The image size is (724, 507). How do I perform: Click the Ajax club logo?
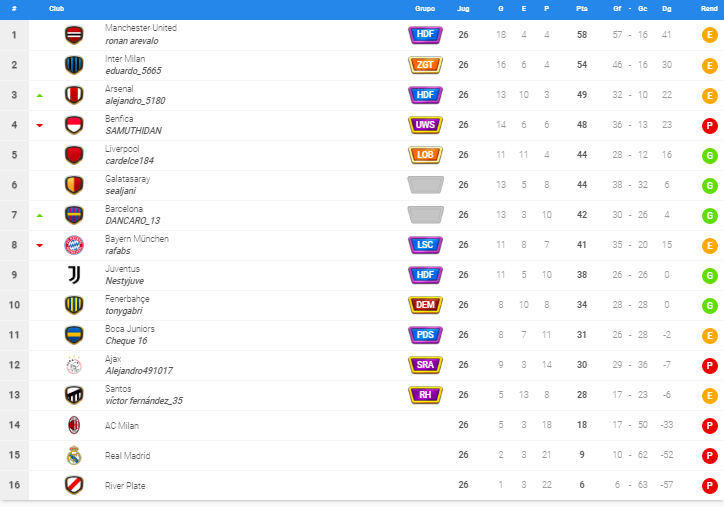coord(74,365)
